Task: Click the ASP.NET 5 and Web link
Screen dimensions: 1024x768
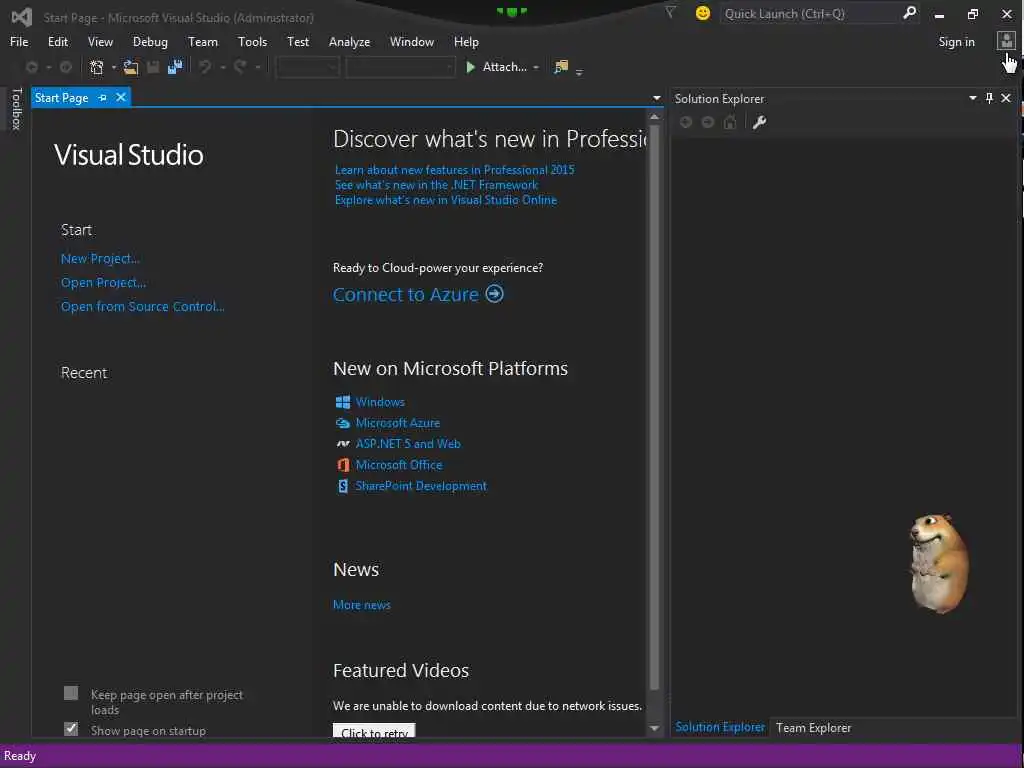Action: tap(408, 443)
